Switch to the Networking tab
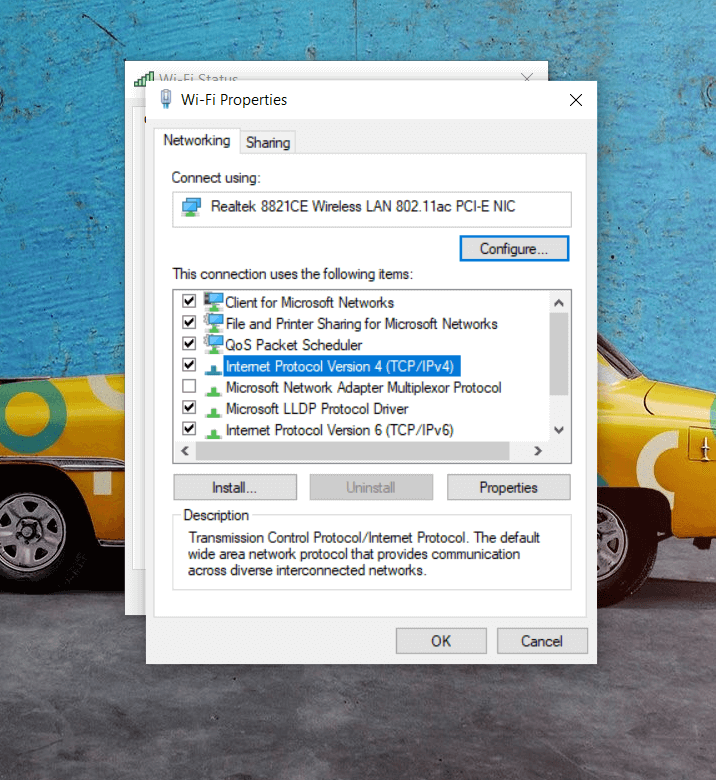716x780 pixels. point(197,141)
